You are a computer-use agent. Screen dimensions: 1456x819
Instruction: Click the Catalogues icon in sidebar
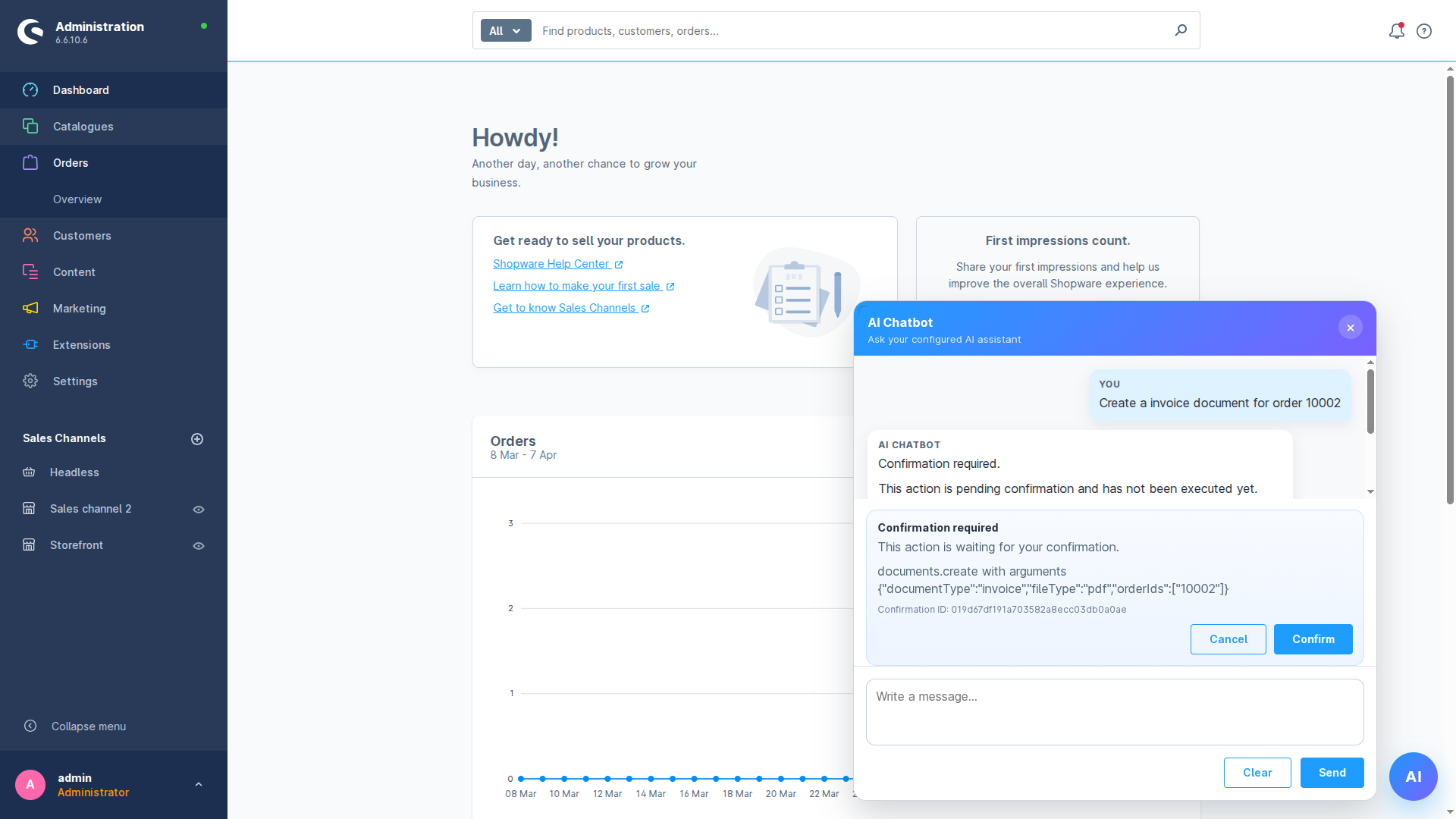[30, 127]
